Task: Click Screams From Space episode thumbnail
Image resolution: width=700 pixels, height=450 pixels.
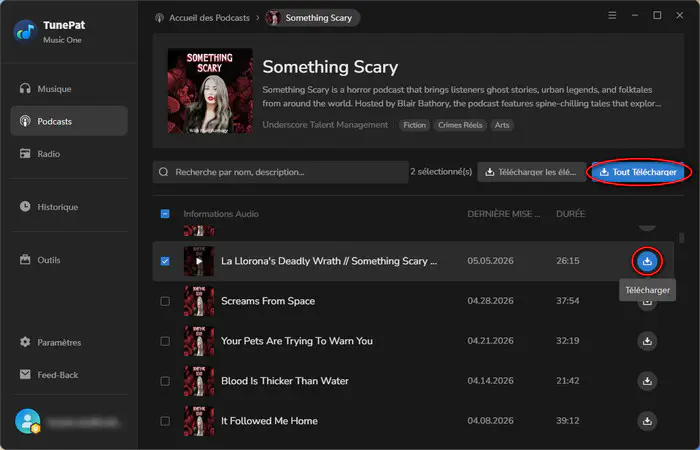Action: click(x=199, y=301)
